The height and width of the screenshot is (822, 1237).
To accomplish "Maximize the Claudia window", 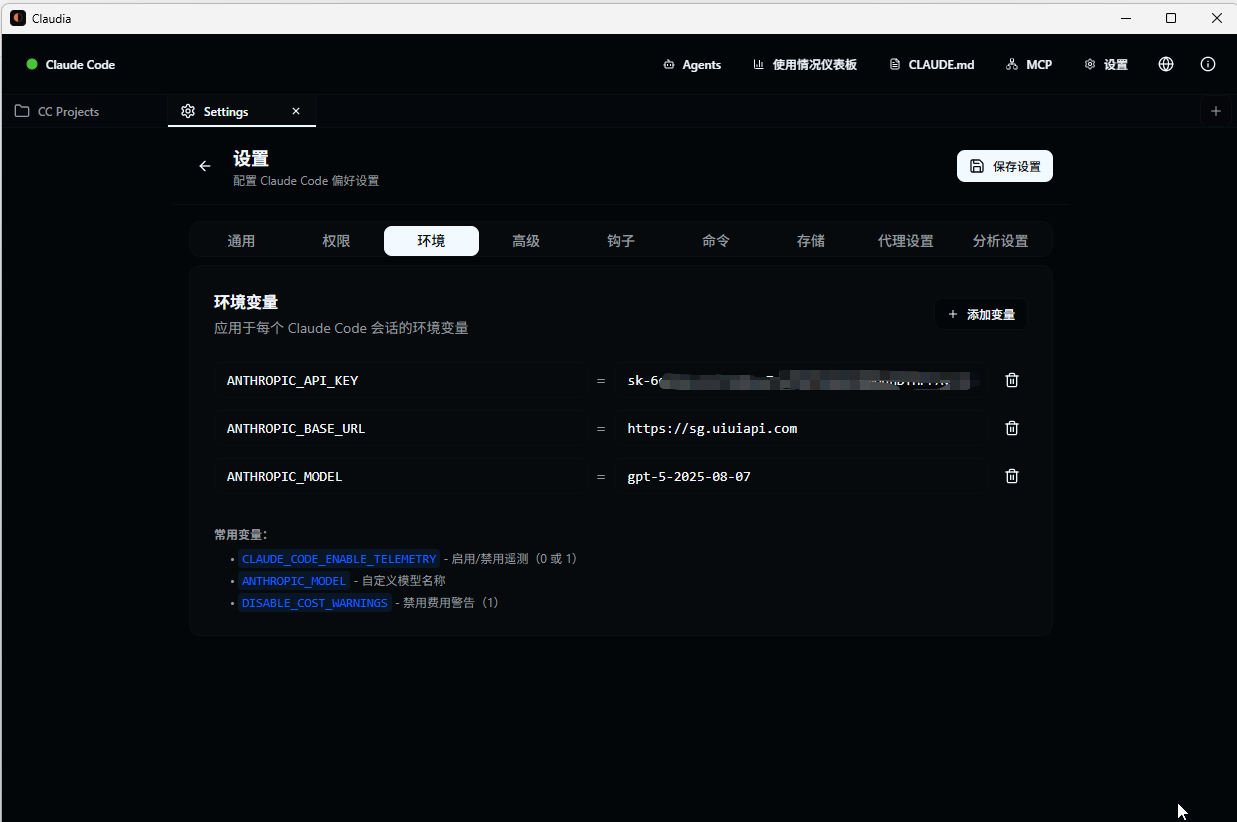I will click(1171, 18).
